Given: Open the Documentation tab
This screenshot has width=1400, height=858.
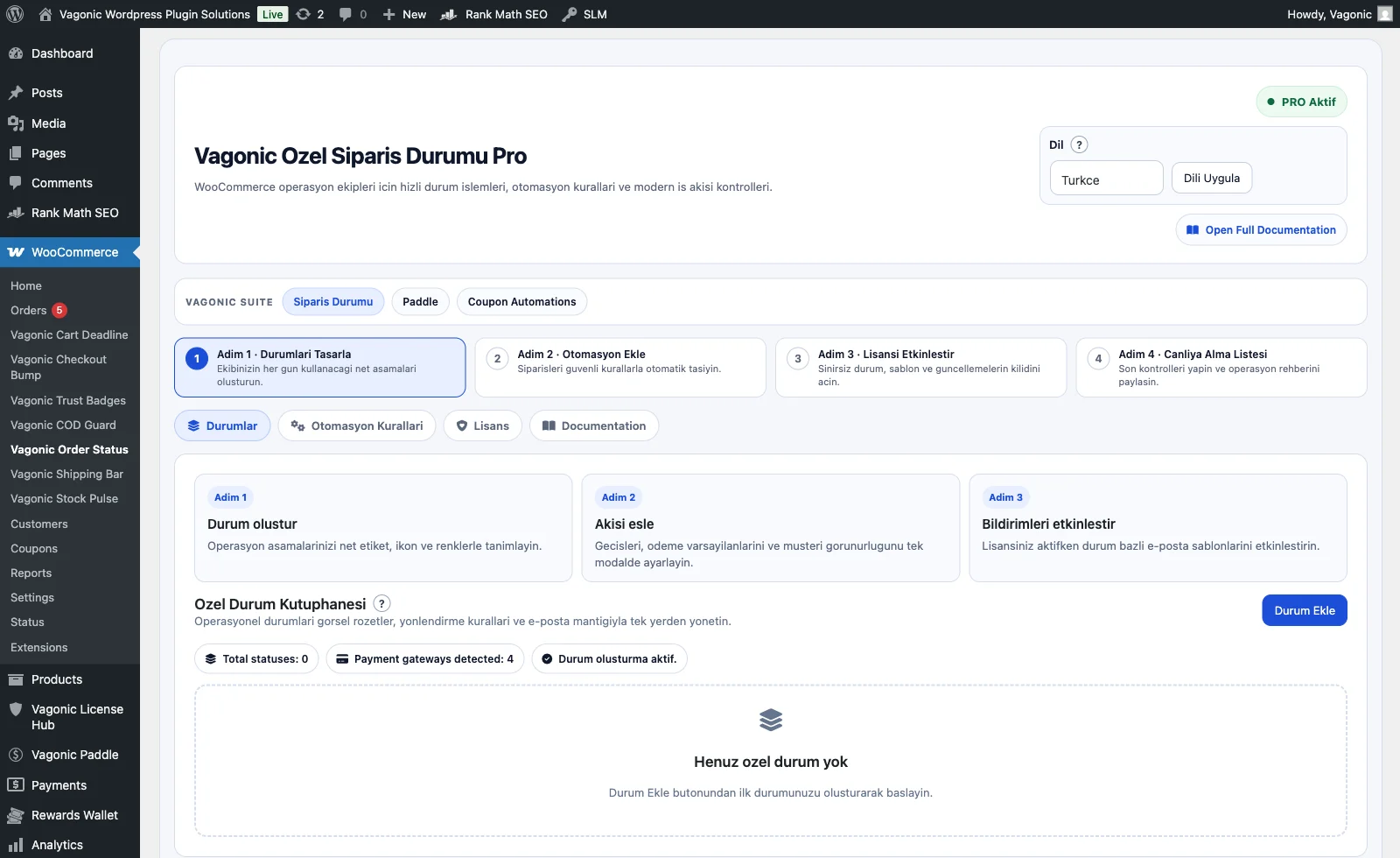Looking at the screenshot, I should click(x=594, y=425).
